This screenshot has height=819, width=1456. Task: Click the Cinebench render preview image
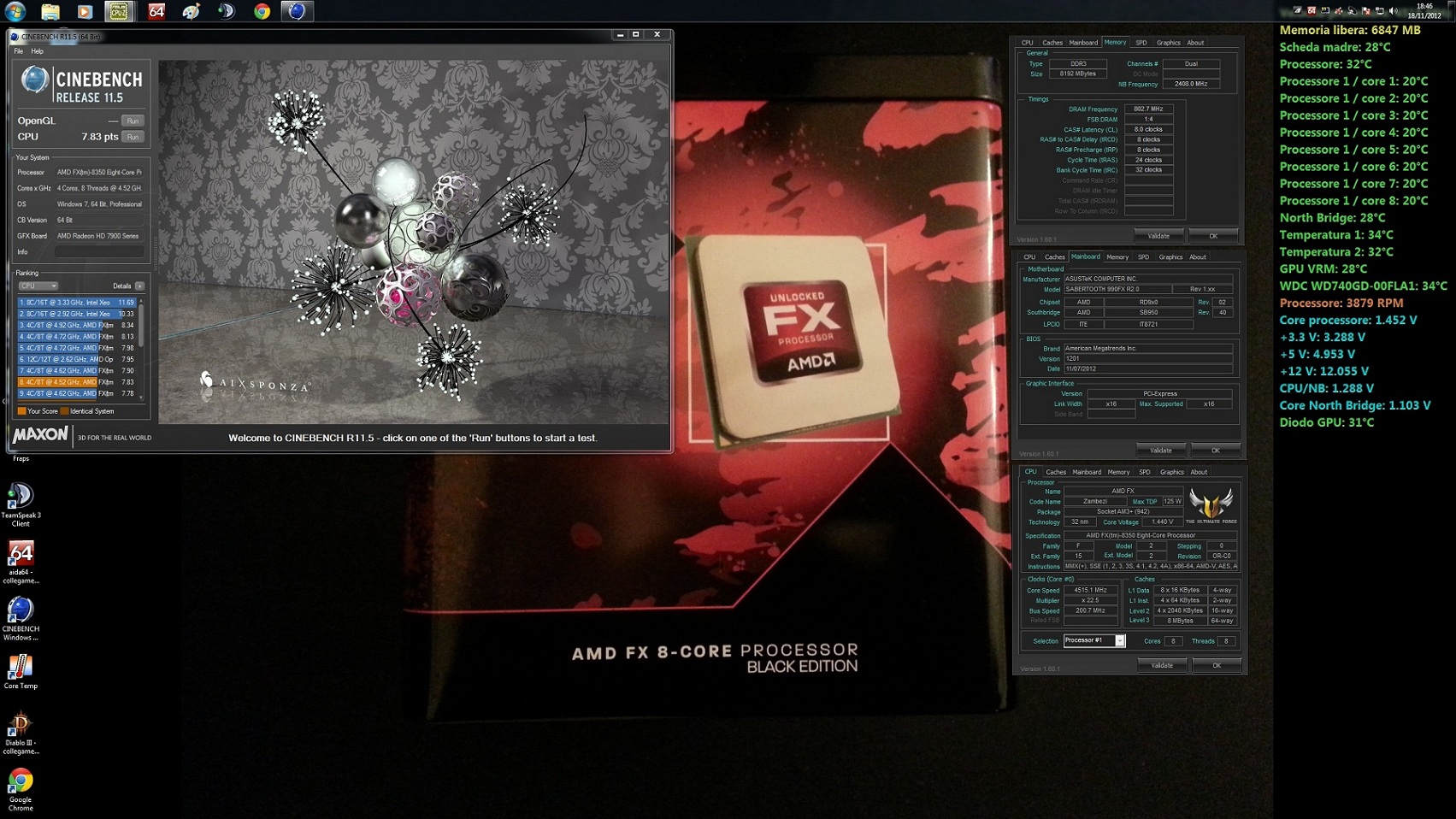414,242
